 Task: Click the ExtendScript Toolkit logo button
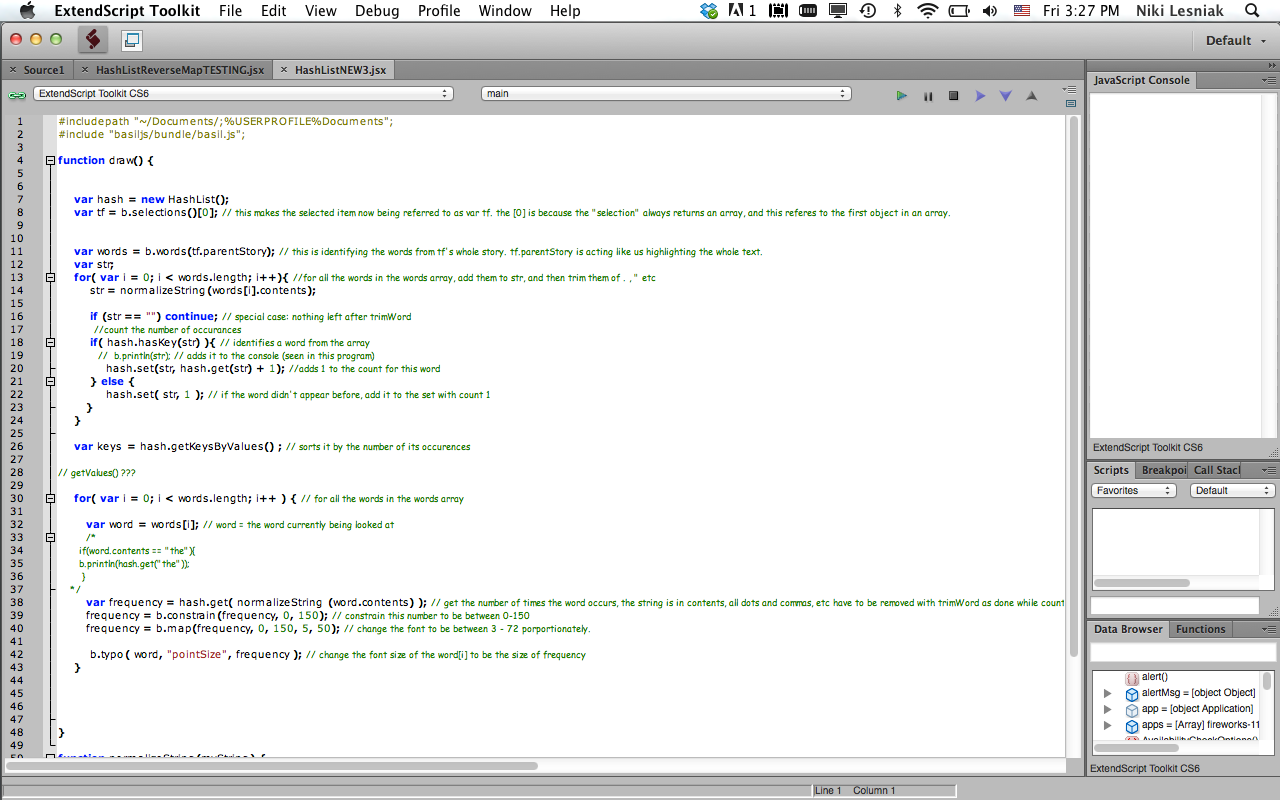click(x=93, y=40)
